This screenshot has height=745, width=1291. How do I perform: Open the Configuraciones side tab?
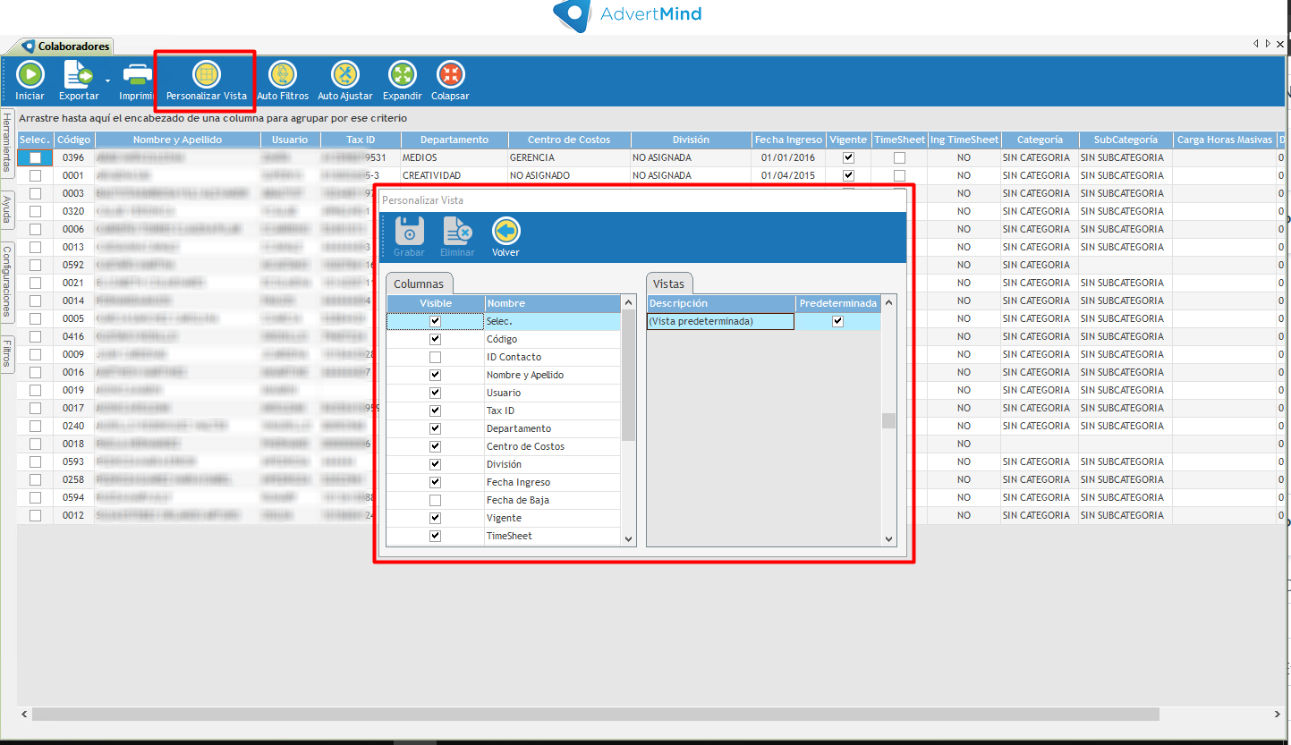7,281
